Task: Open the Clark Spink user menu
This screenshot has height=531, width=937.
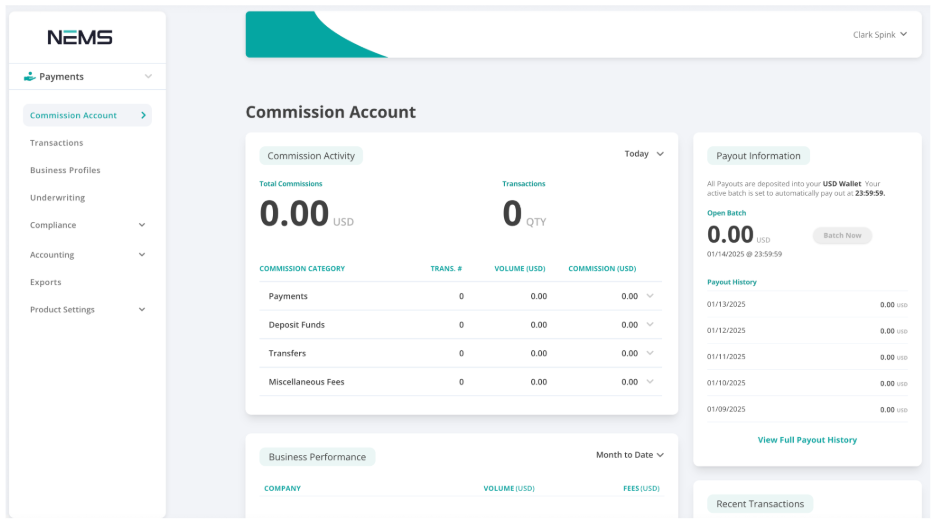Action: coord(880,34)
